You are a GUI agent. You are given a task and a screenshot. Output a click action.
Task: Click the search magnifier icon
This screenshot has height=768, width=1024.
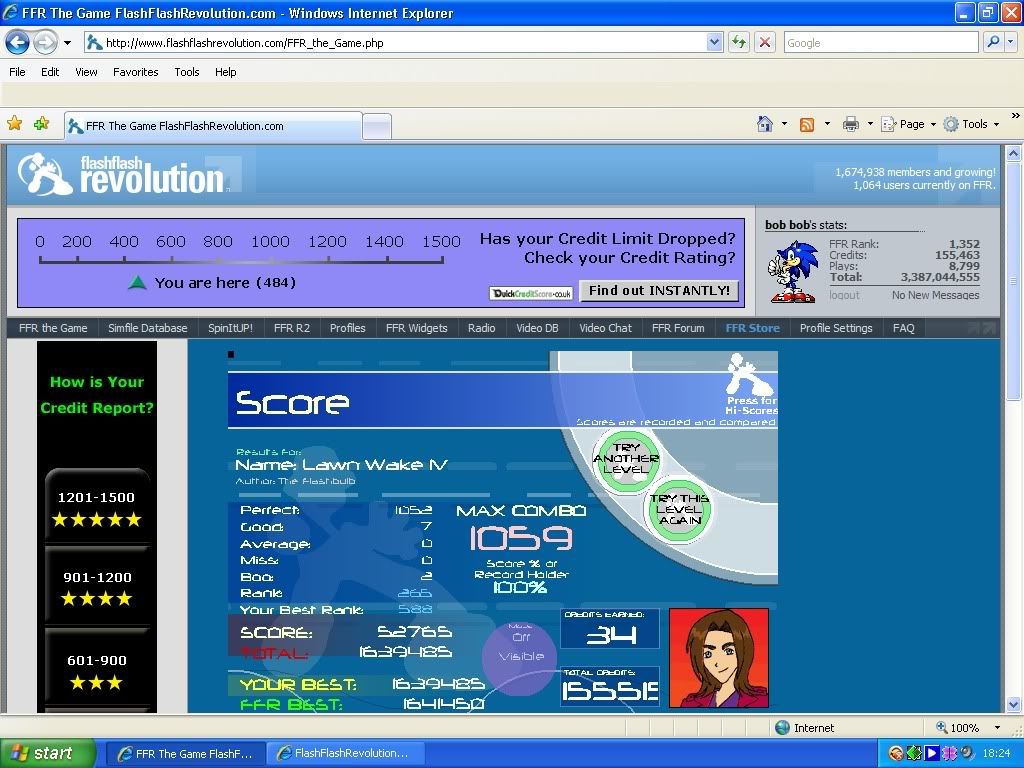click(992, 42)
